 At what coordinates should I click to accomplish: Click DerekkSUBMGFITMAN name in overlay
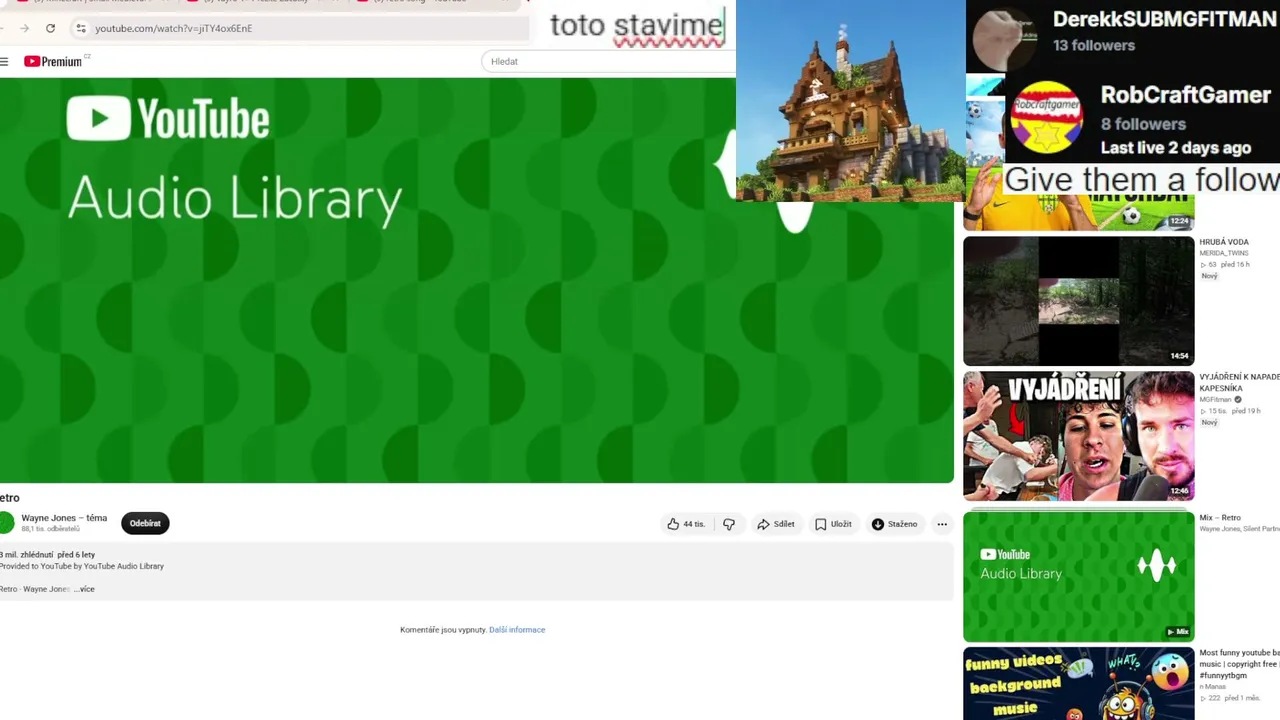[1165, 19]
